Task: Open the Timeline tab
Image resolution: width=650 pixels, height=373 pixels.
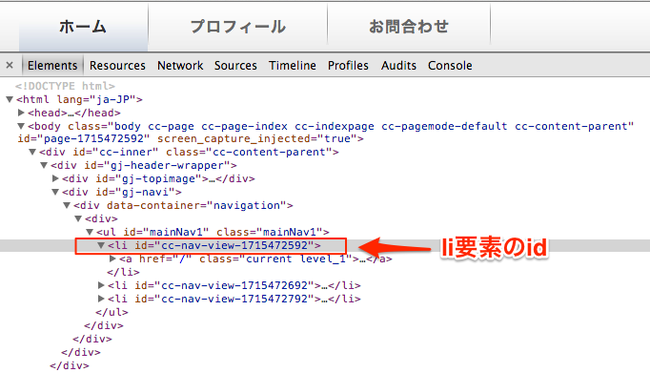Action: click(292, 65)
